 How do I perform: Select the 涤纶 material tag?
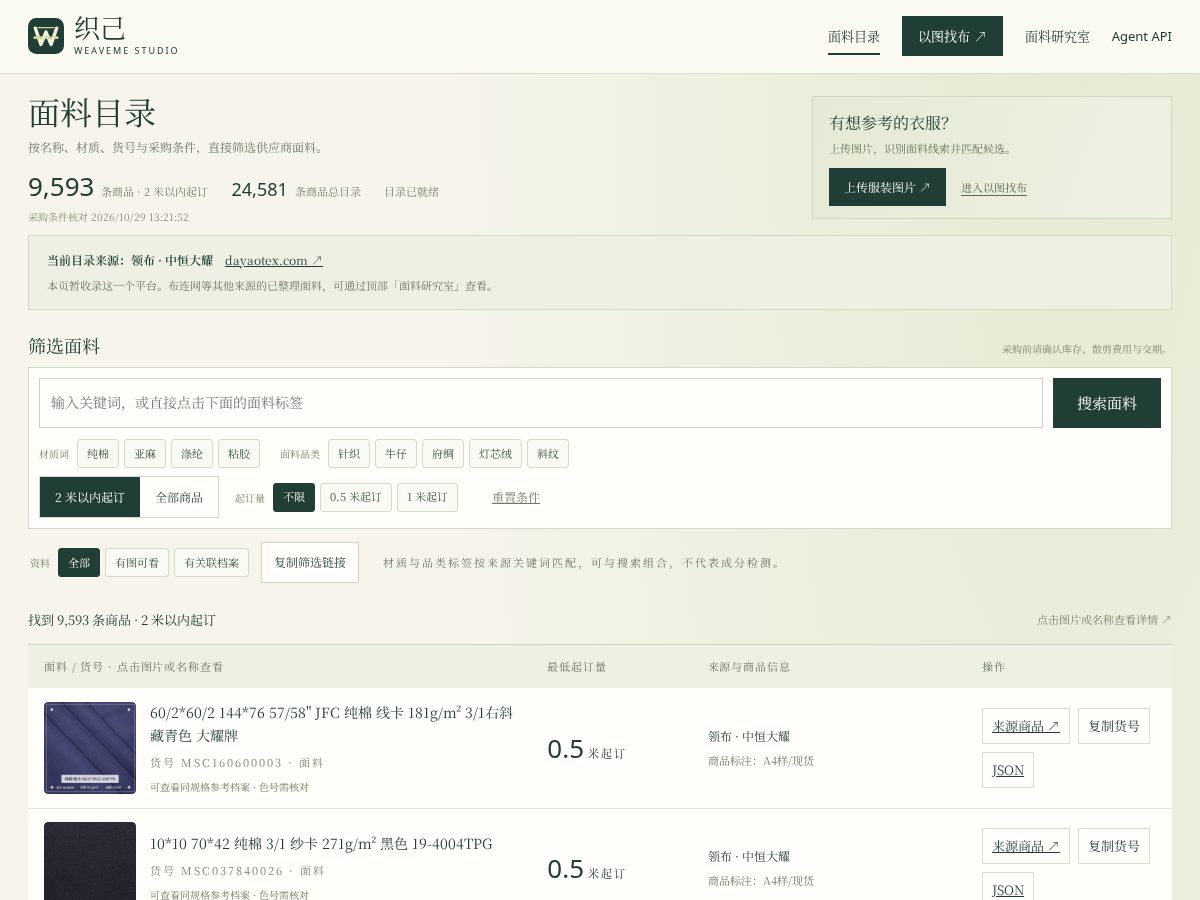point(192,454)
